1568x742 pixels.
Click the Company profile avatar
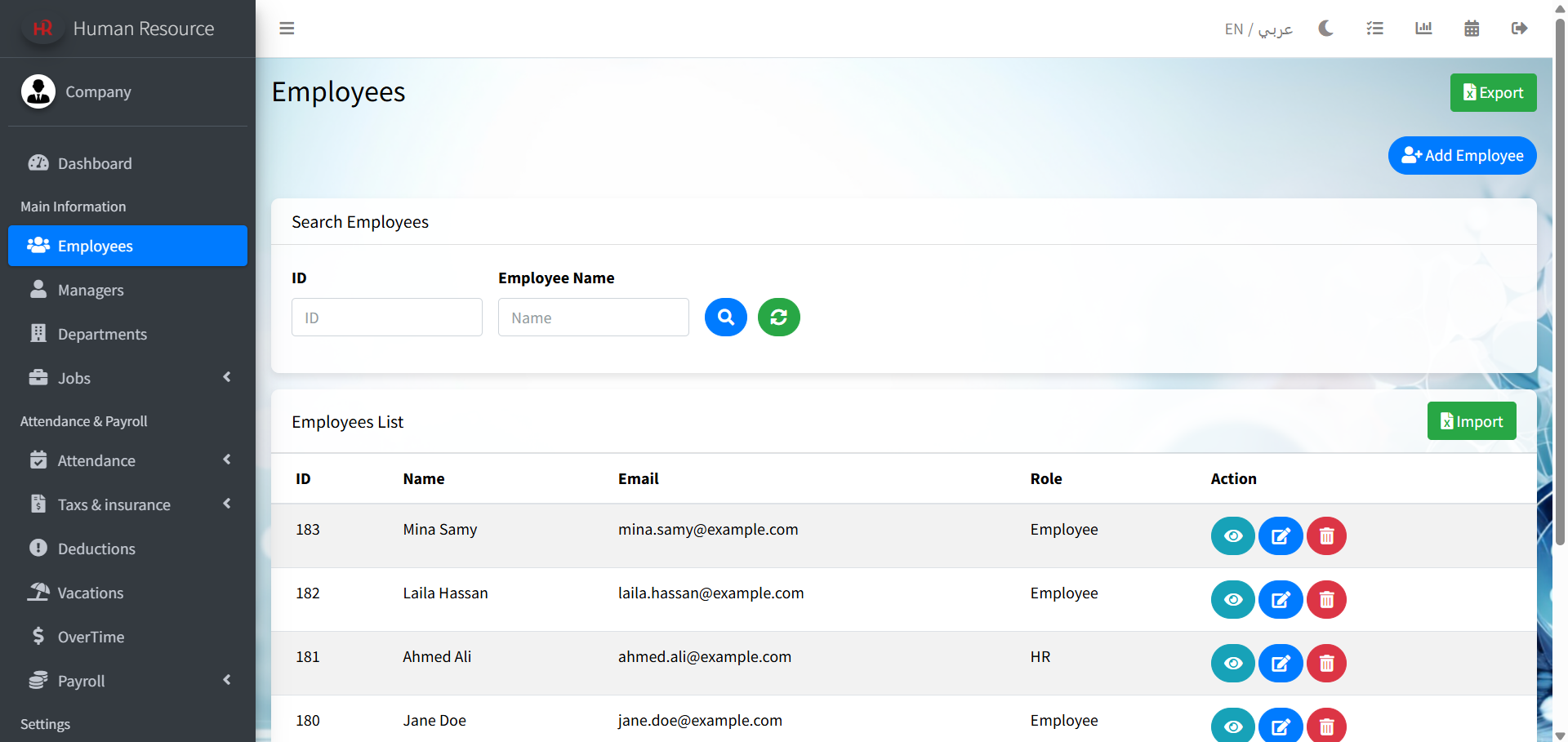[x=38, y=91]
